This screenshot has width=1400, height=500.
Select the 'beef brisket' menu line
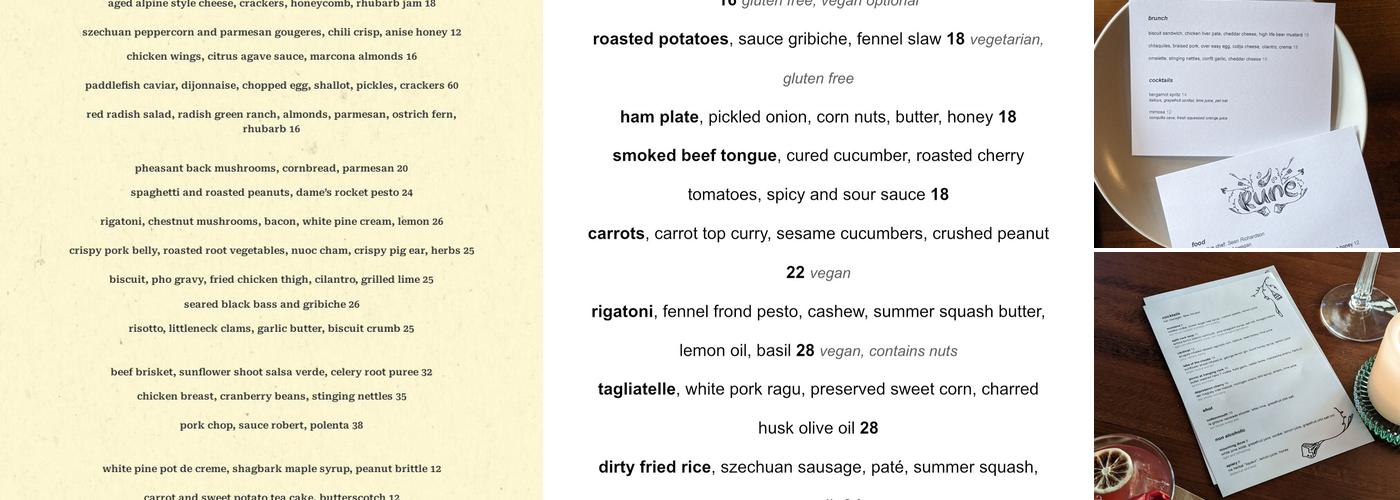click(271, 372)
